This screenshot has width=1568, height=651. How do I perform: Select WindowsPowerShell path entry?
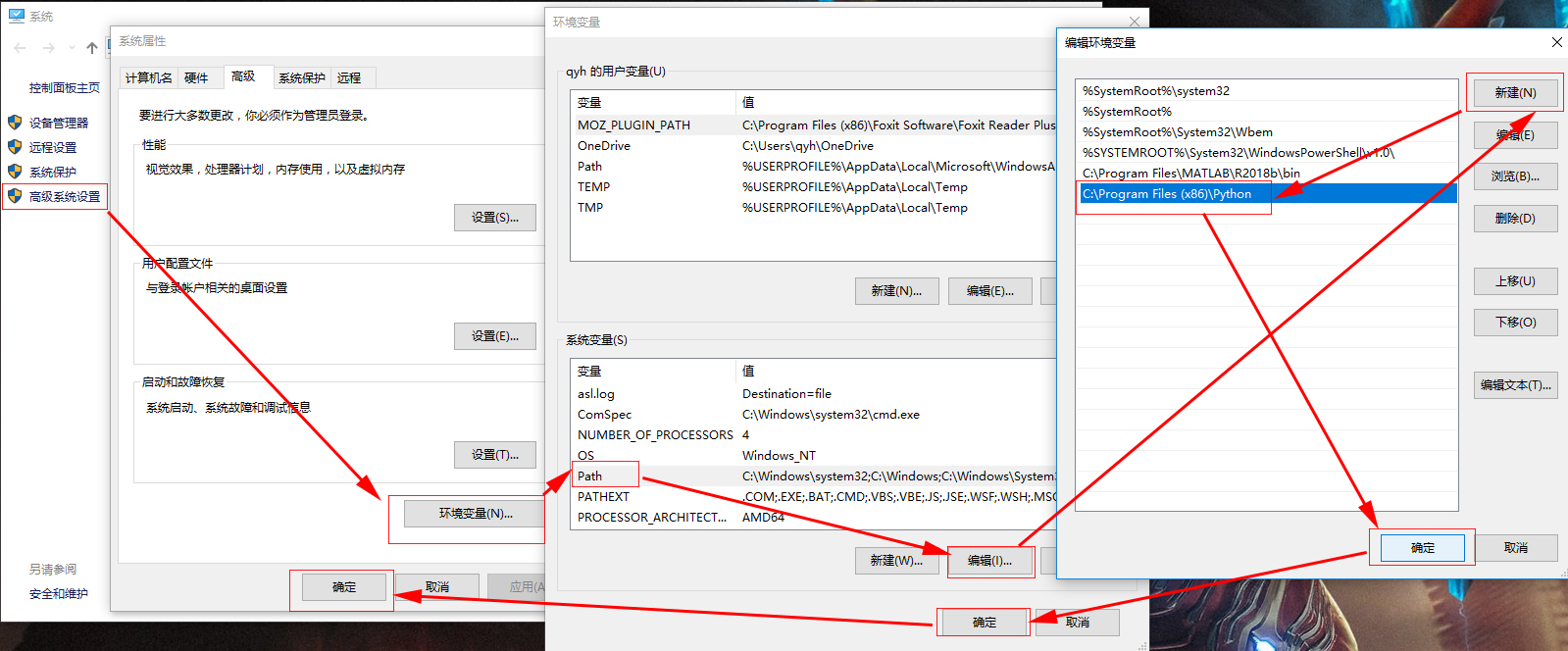(x=1267, y=152)
